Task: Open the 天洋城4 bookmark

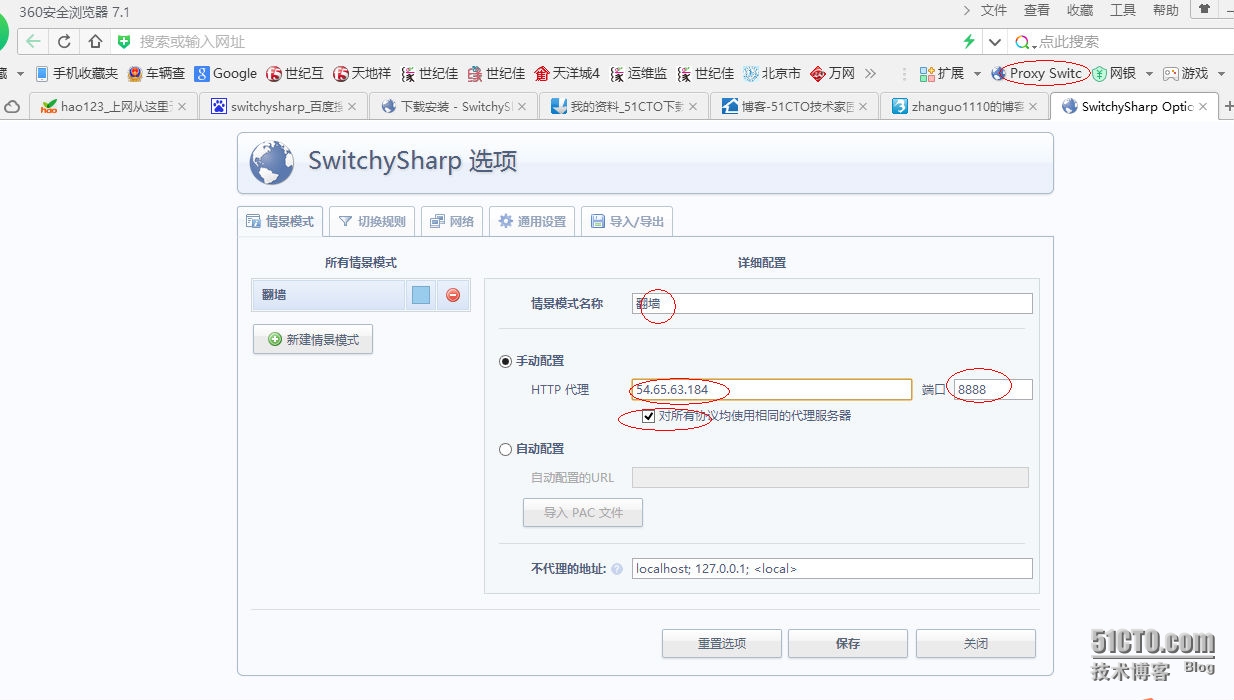Action: 567,73
